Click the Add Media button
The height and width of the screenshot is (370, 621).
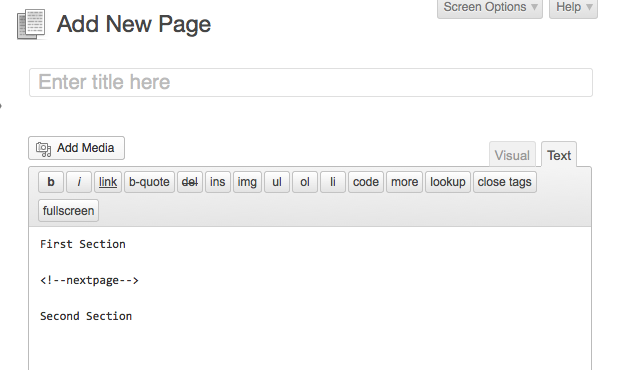[76, 148]
